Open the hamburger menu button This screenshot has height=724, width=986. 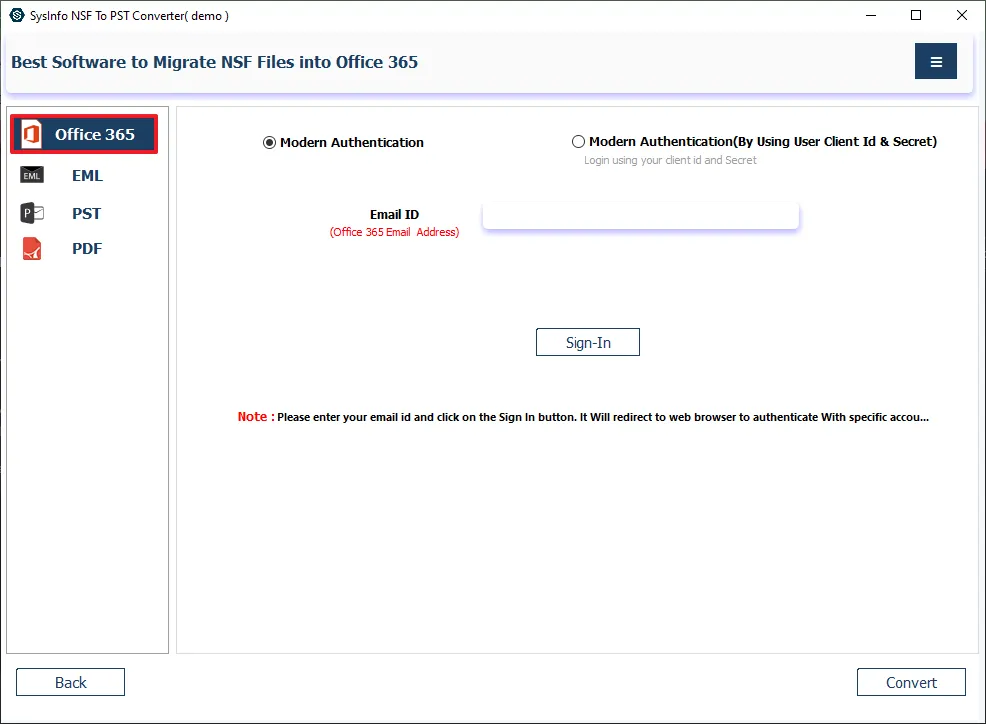pyautogui.click(x=935, y=61)
